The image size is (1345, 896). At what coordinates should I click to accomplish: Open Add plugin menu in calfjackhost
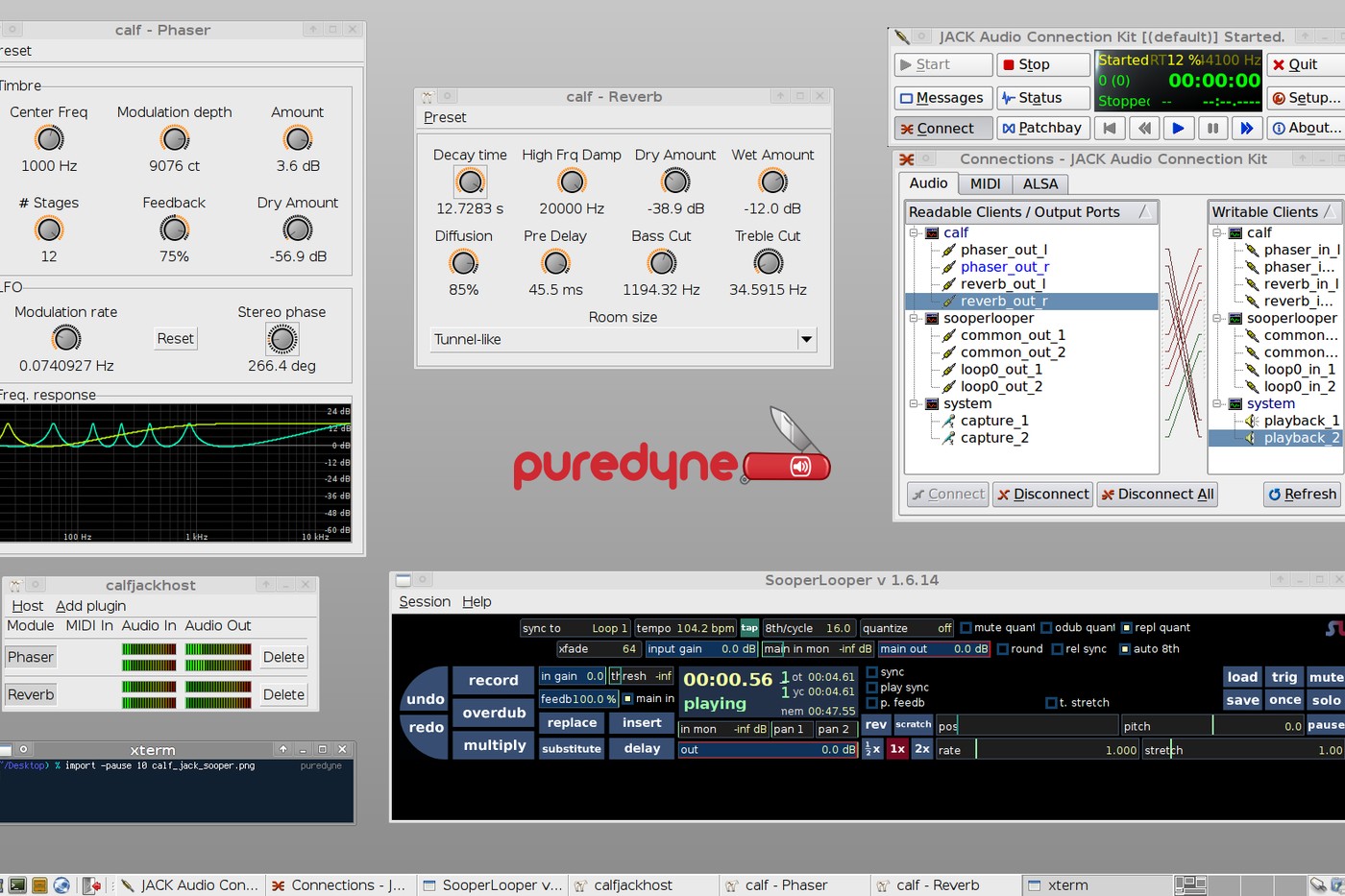[90, 606]
